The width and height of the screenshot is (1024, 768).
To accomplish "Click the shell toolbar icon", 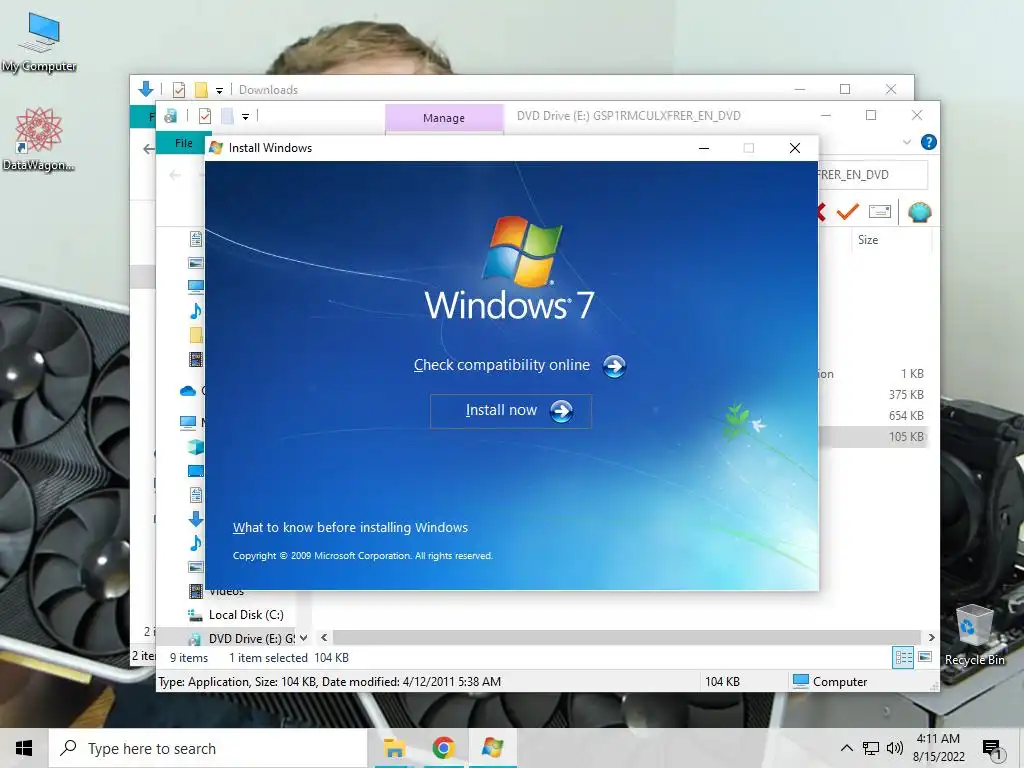I will [919, 212].
